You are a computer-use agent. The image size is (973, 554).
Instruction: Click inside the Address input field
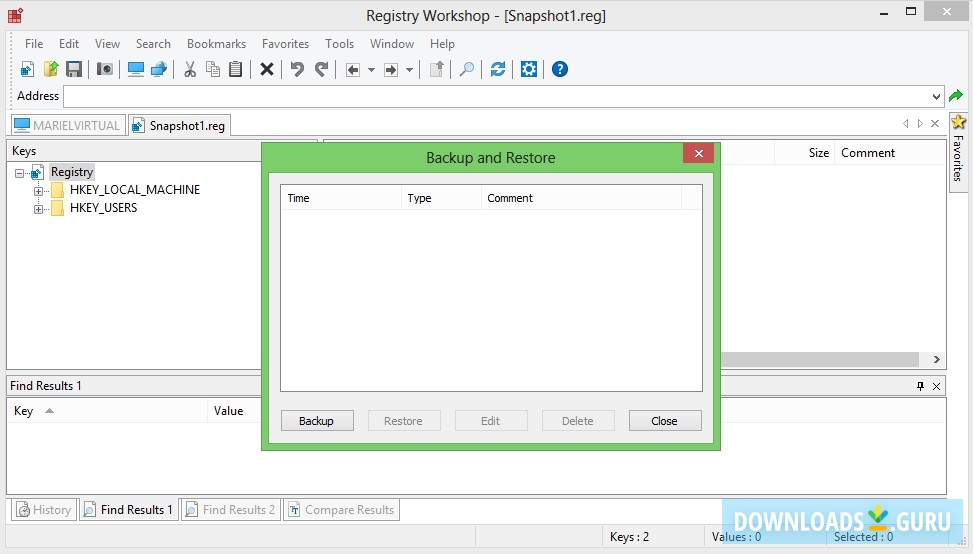coord(496,96)
